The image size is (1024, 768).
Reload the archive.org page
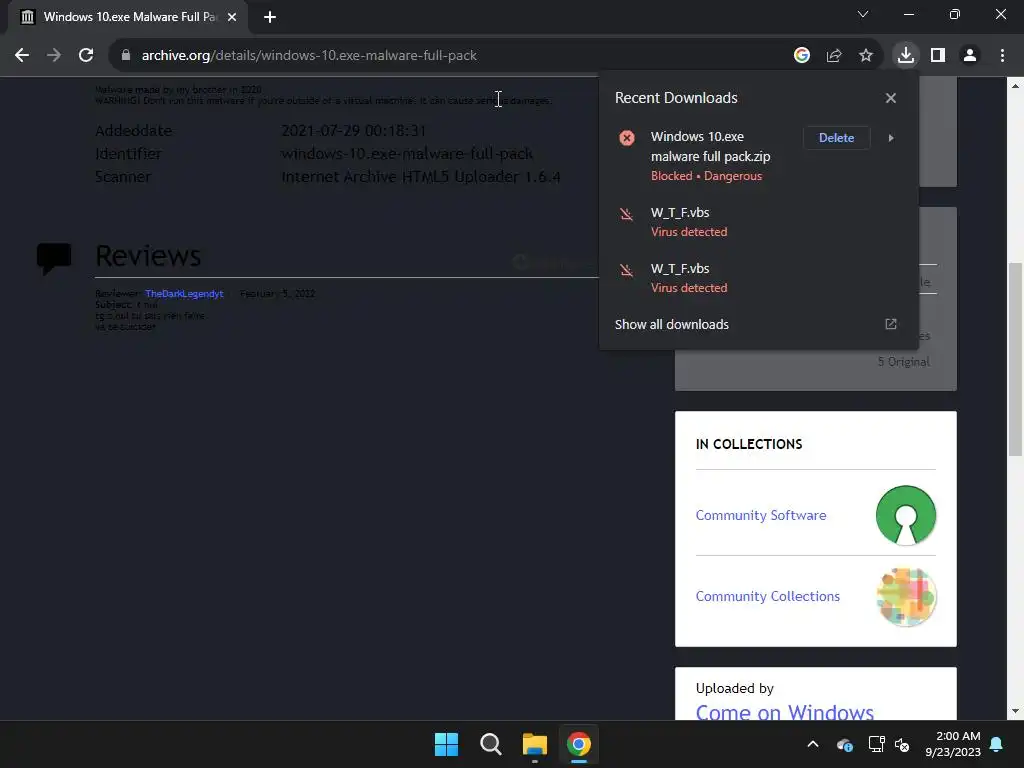pos(86,56)
